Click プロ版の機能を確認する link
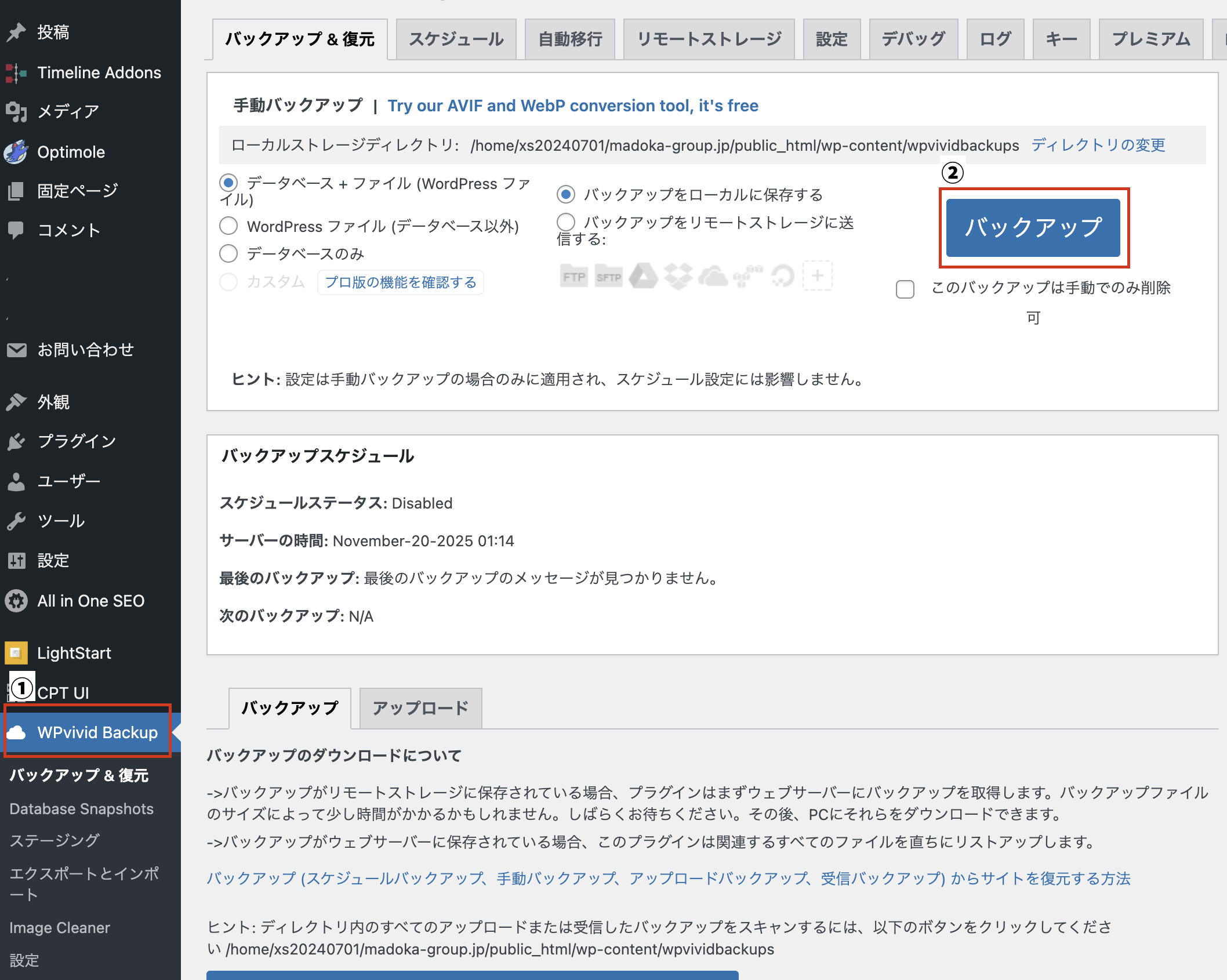The image size is (1227, 980). (401, 282)
